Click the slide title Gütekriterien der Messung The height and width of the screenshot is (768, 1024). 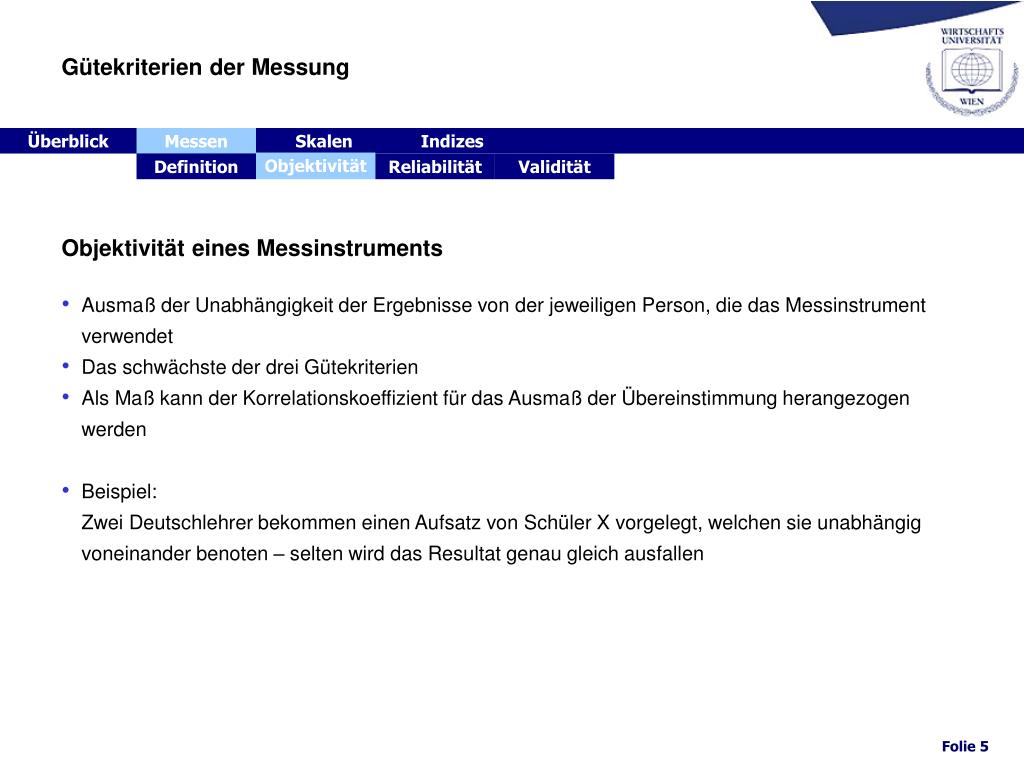[205, 67]
